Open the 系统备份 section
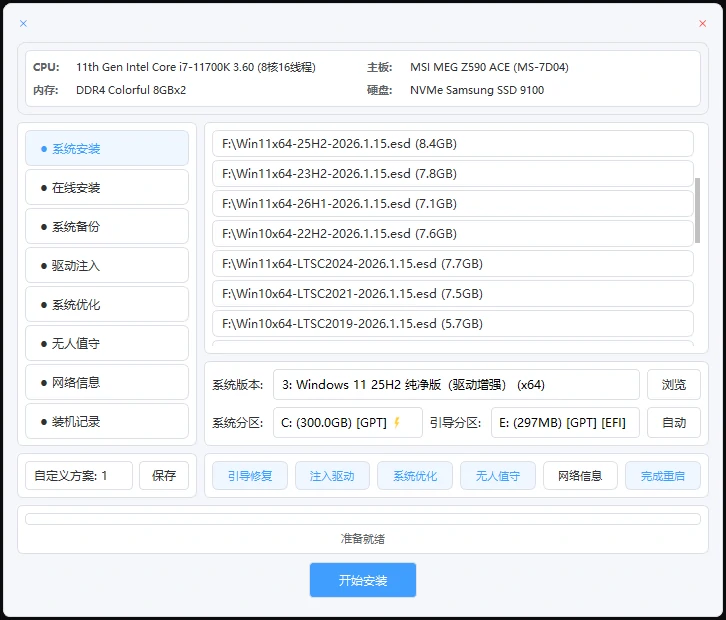Image resolution: width=726 pixels, height=620 pixels. pos(107,226)
